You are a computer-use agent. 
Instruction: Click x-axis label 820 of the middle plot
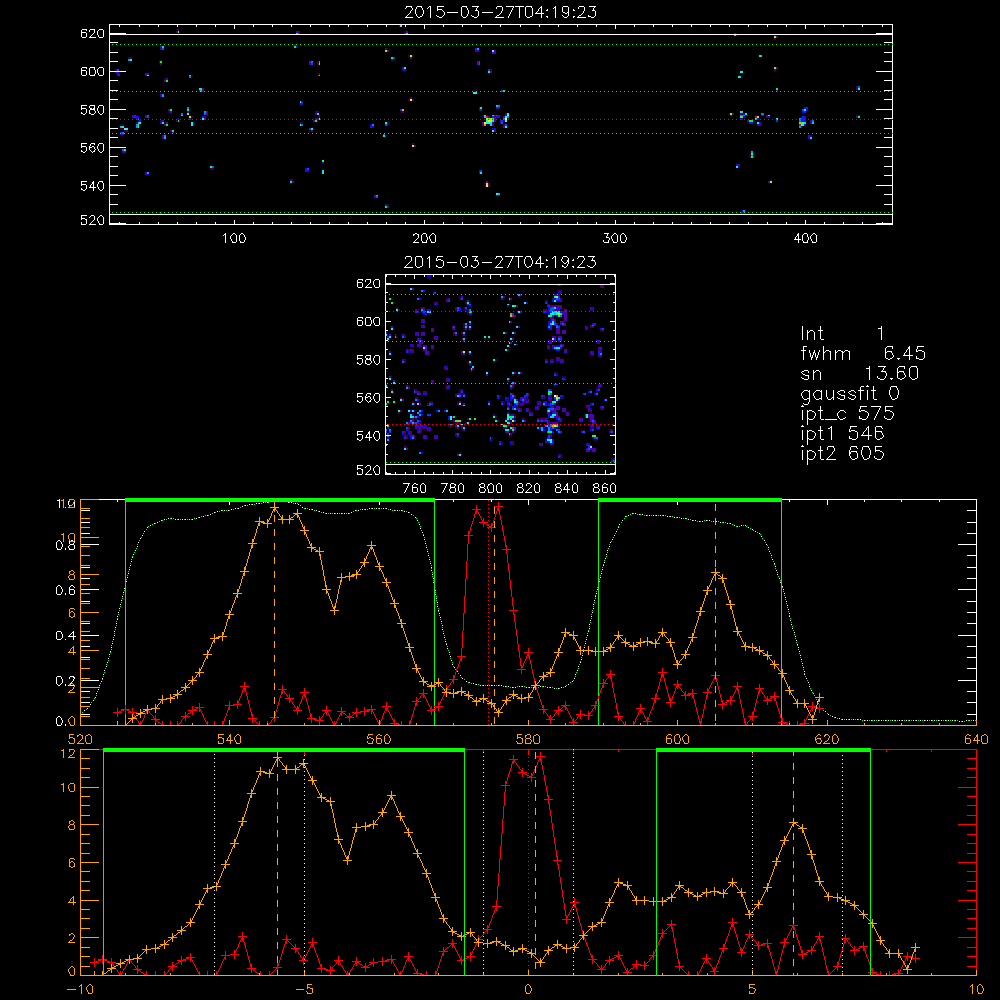pyautogui.click(x=528, y=489)
